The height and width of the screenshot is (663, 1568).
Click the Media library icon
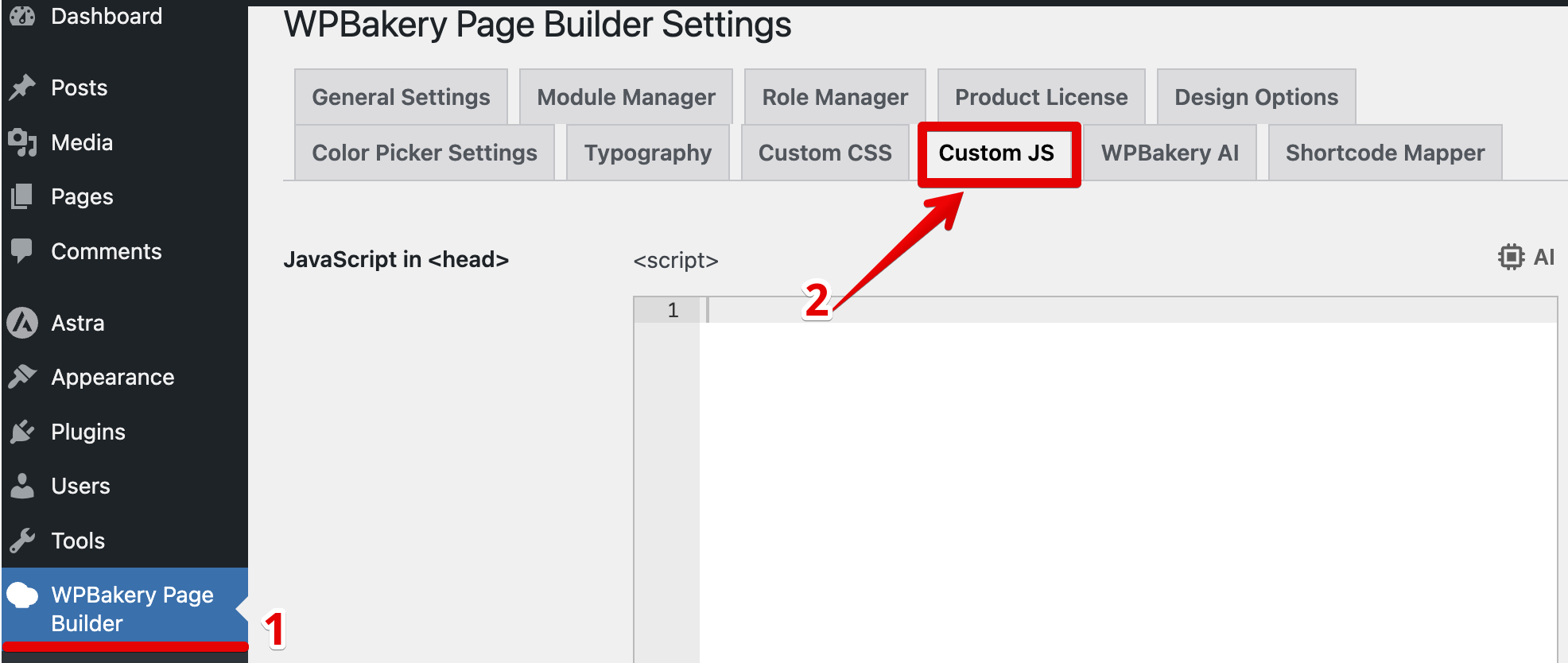22,142
